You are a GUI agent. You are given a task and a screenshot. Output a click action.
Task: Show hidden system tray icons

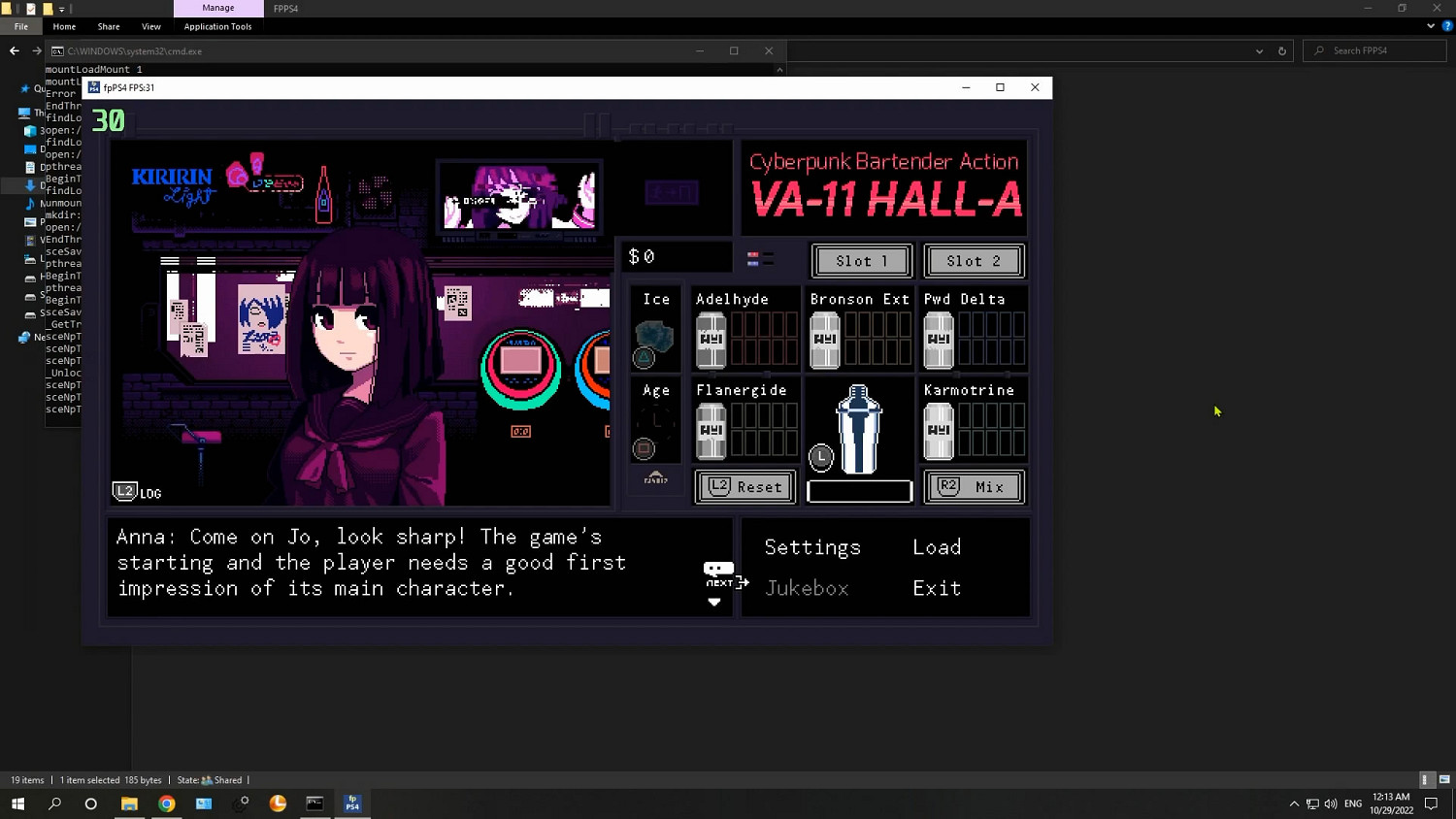pos(1294,803)
